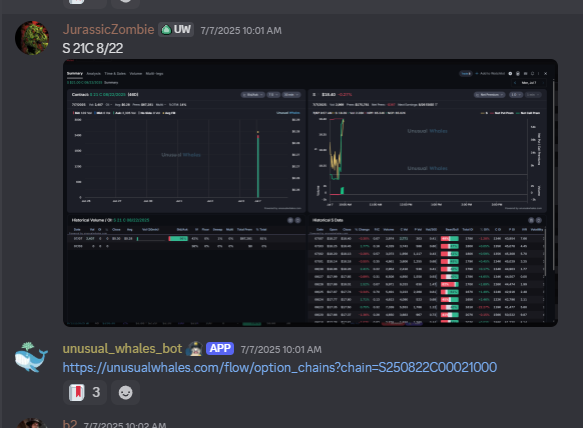The width and height of the screenshot is (583, 428).
Task: Click the police officer role icon beside bot name
Action: click(194, 349)
